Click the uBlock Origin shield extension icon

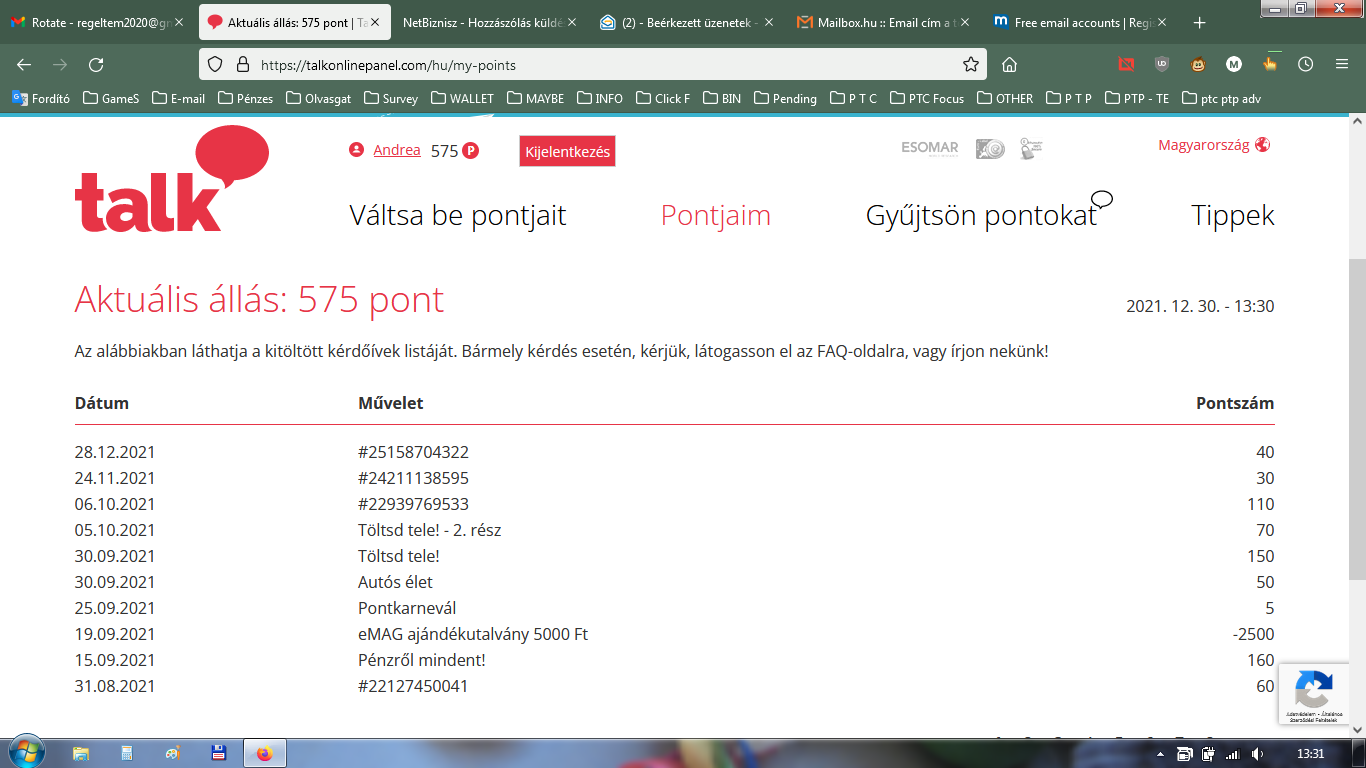pos(1161,64)
